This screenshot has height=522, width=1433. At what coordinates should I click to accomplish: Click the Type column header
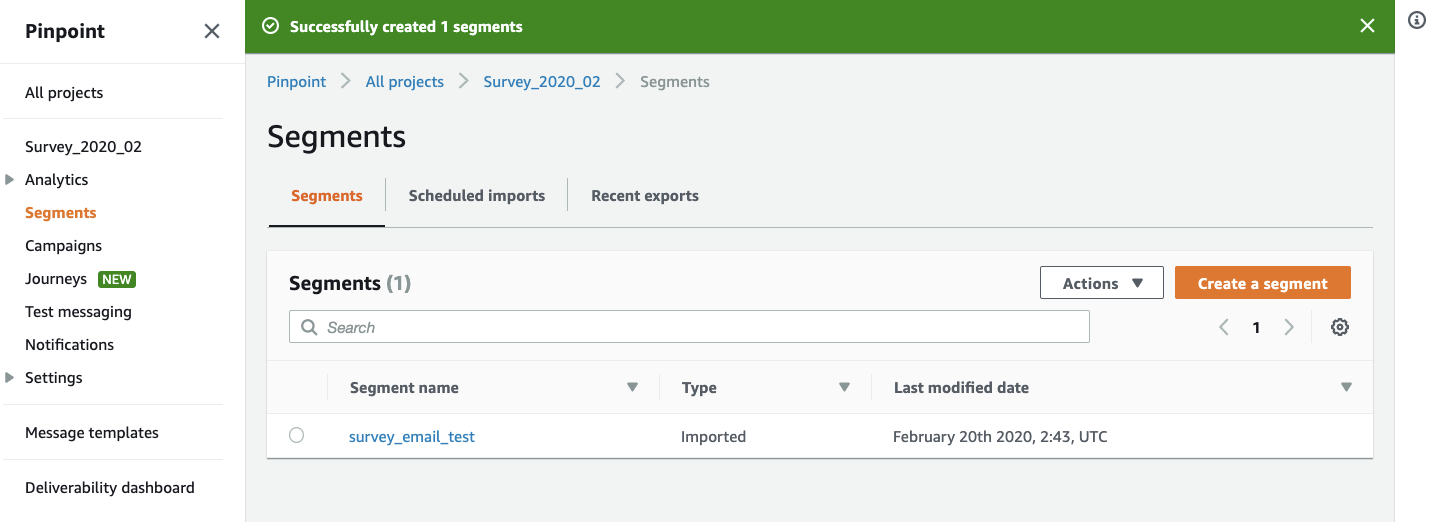[699, 387]
